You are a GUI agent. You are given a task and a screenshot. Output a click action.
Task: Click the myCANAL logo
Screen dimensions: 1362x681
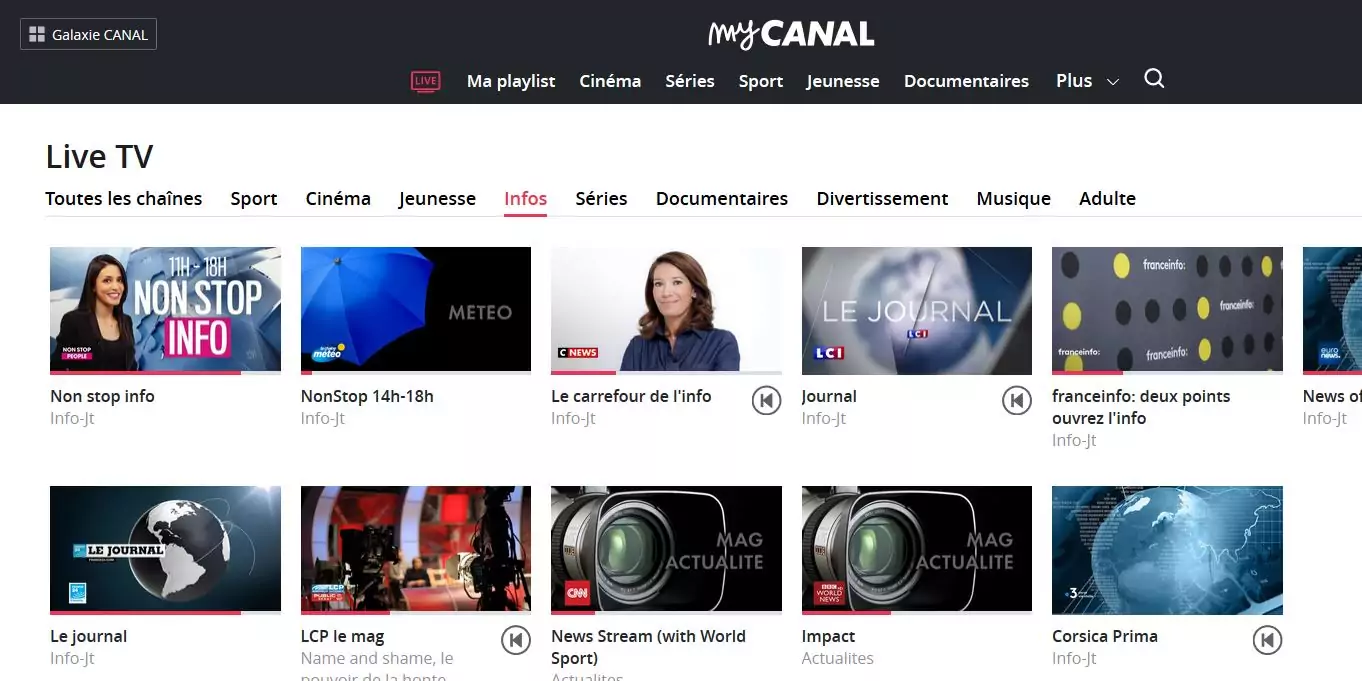pos(791,35)
